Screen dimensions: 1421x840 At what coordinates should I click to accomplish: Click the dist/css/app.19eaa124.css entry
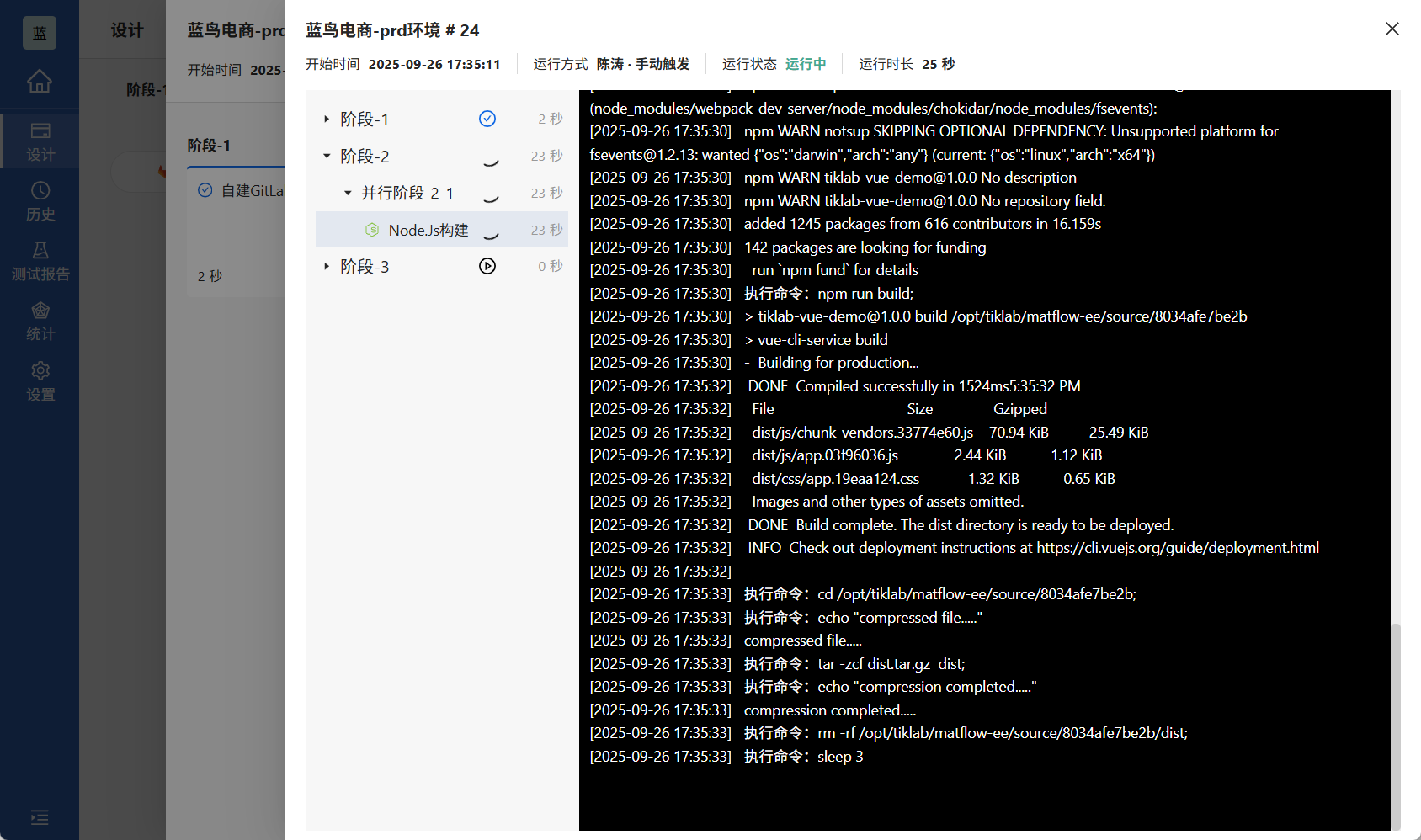pyautogui.click(x=835, y=478)
